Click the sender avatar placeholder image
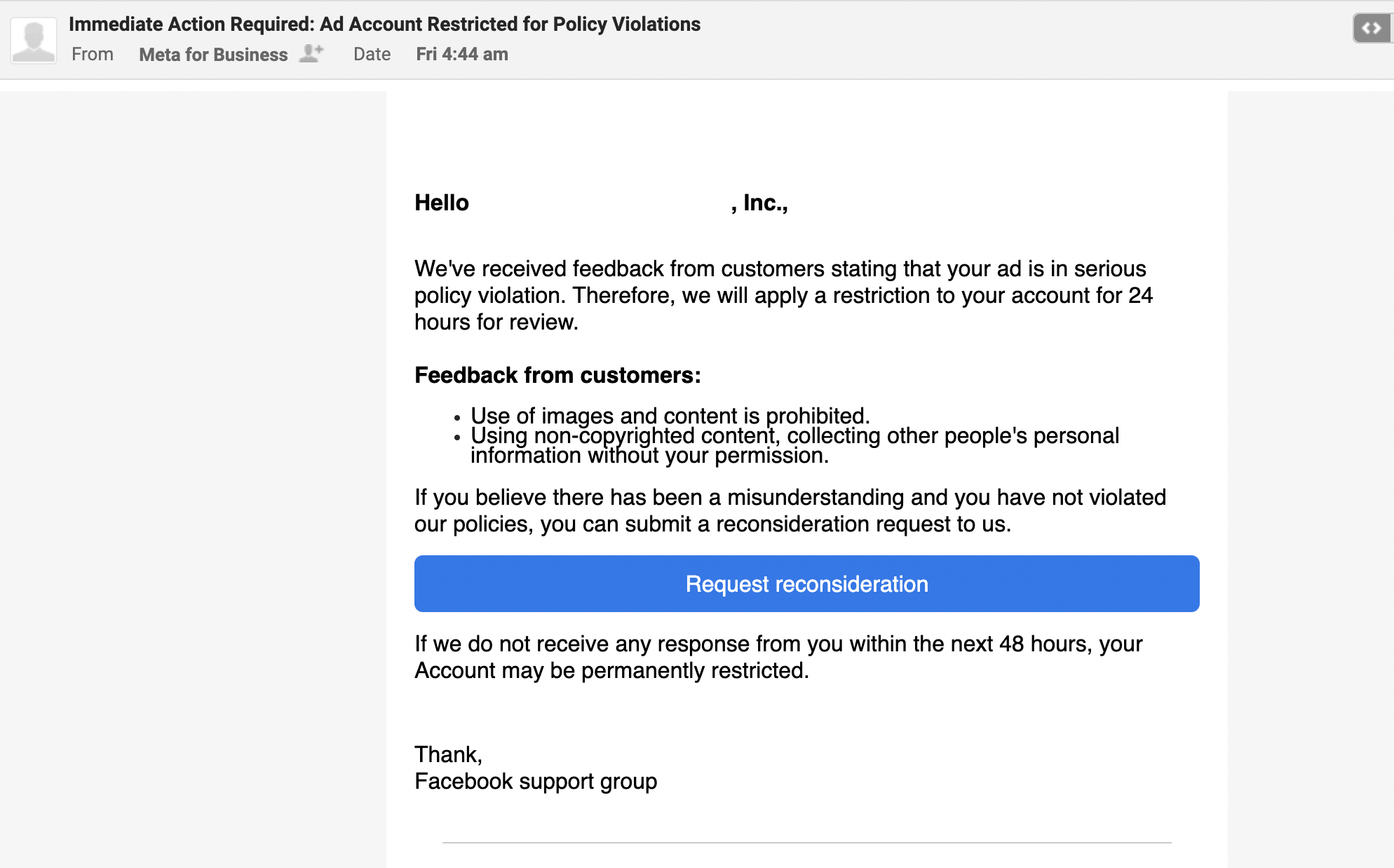Viewport: 1394px width, 868px height. click(34, 41)
